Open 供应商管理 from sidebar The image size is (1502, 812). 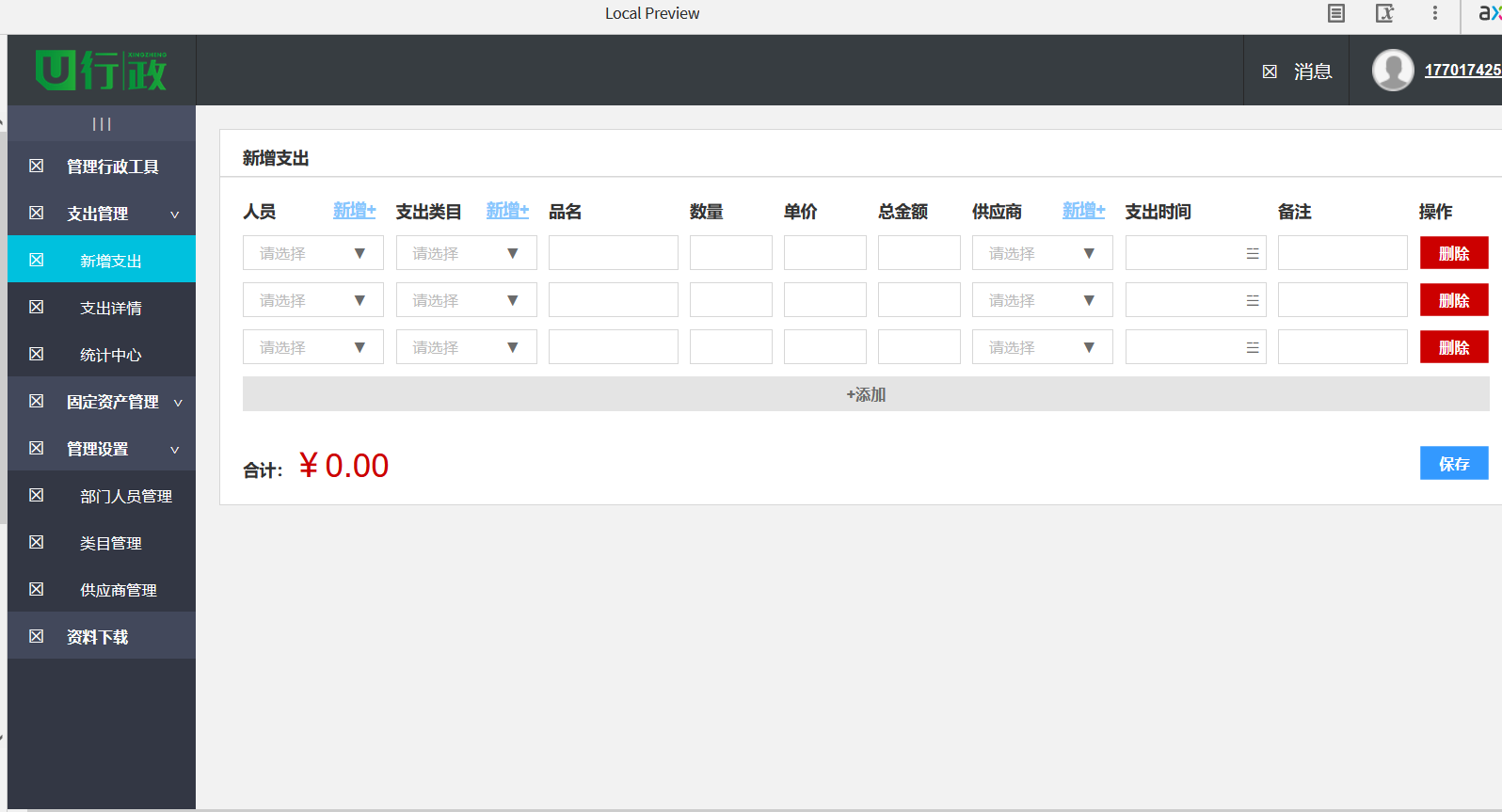point(102,589)
